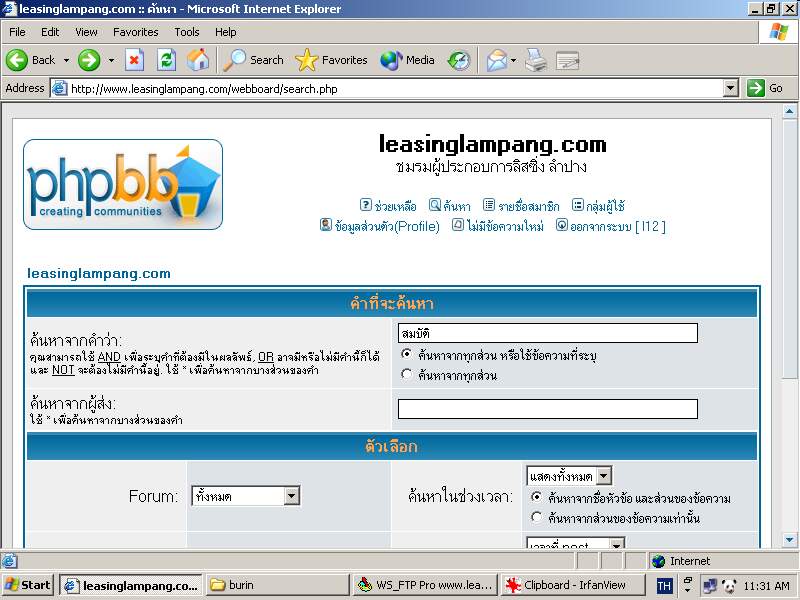
Task: Refresh the page with the toolbar icon
Action: (166, 60)
